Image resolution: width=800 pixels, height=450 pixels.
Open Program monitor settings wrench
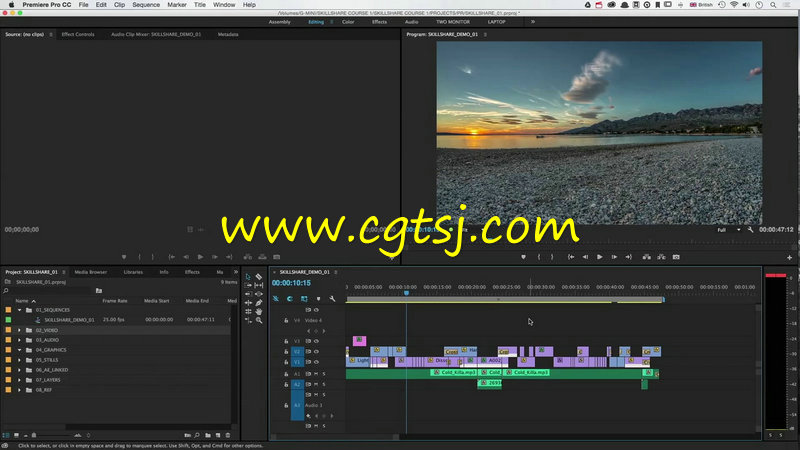pos(751,230)
